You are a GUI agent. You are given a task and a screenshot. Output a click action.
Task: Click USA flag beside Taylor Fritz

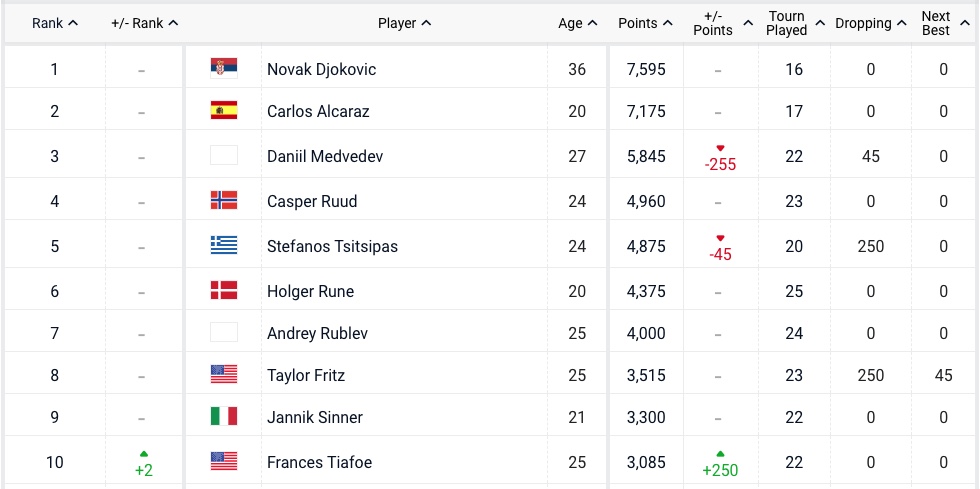[223, 374]
